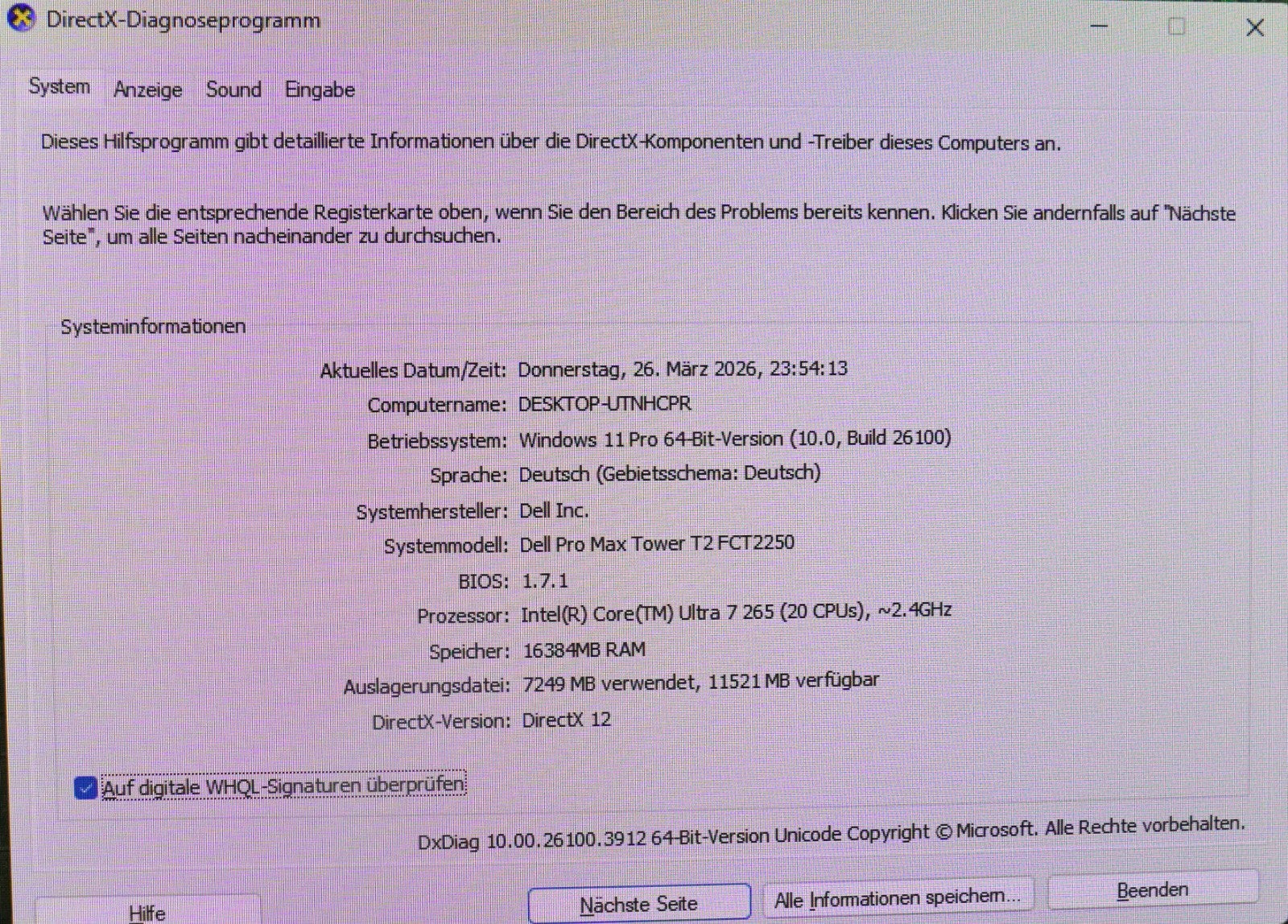
Task: Click the DirectX-Diagnoseprogramm window title
Action: click(183, 20)
